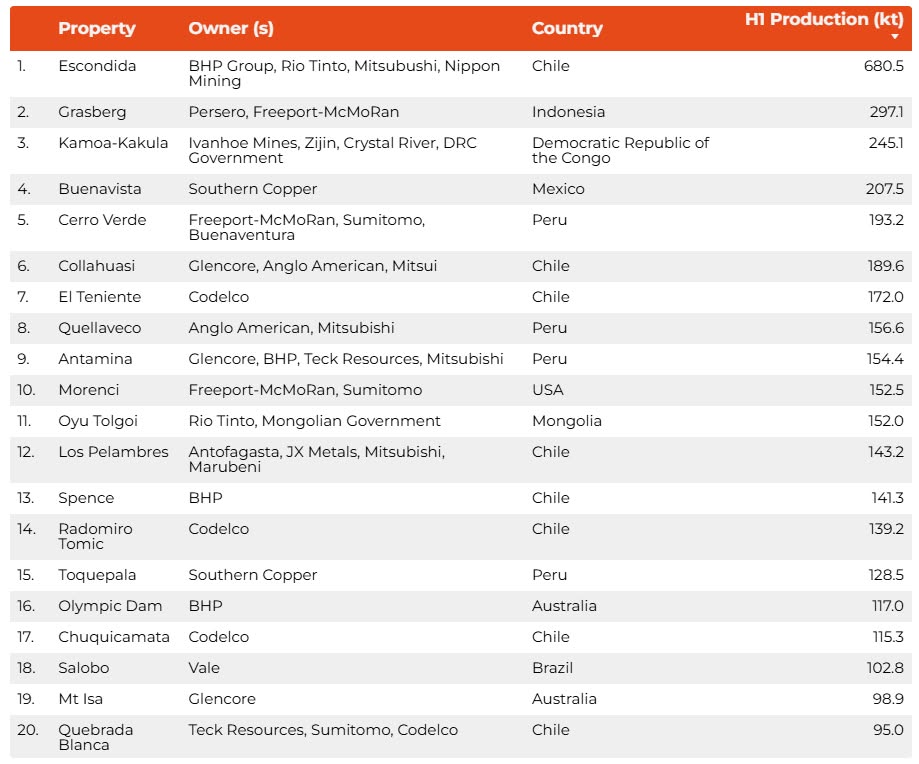Click the sort arrow under H1 Production
The width and height of the screenshot is (919, 764).
(895, 37)
